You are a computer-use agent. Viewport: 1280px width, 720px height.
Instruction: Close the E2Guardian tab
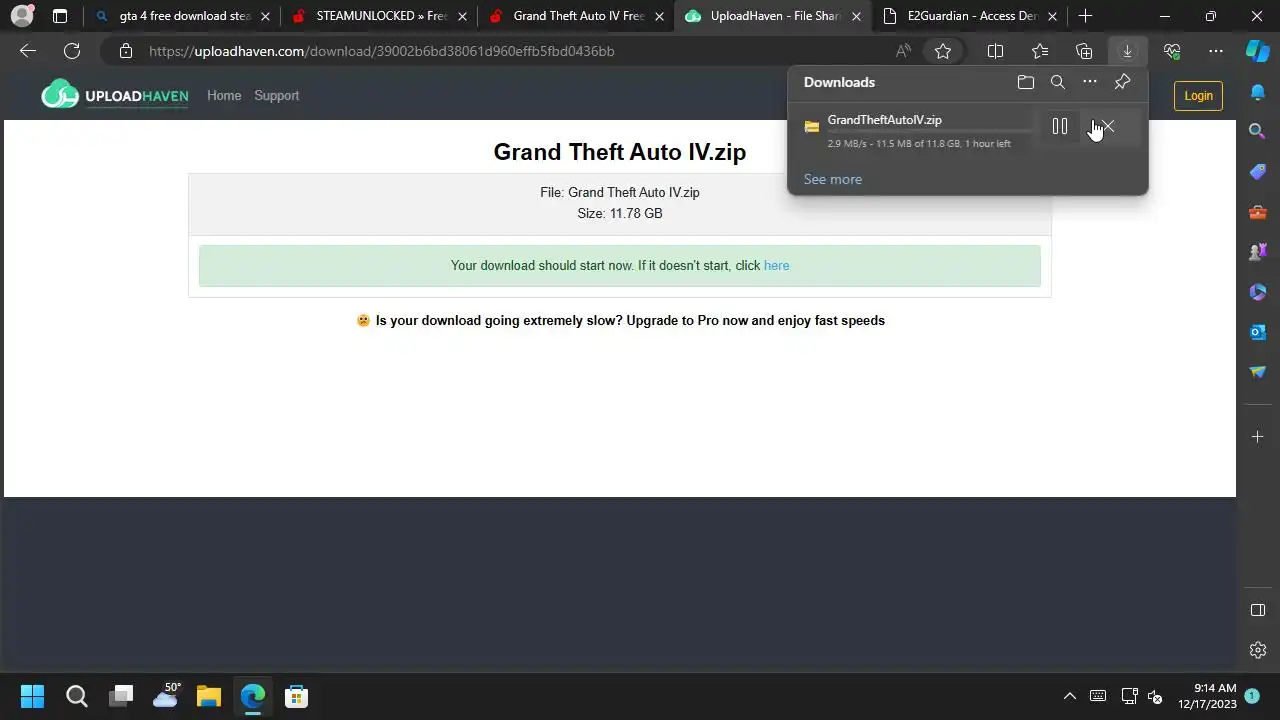click(x=1052, y=16)
